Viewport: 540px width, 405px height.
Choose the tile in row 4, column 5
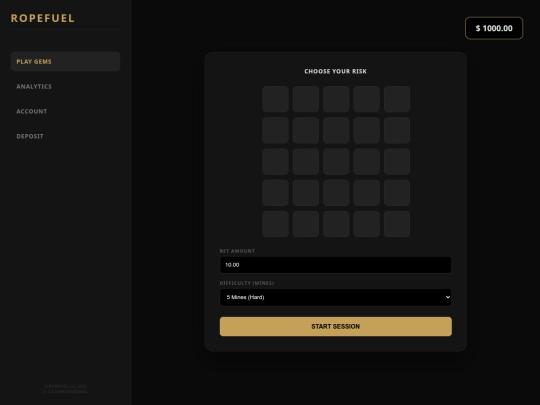(x=397, y=193)
